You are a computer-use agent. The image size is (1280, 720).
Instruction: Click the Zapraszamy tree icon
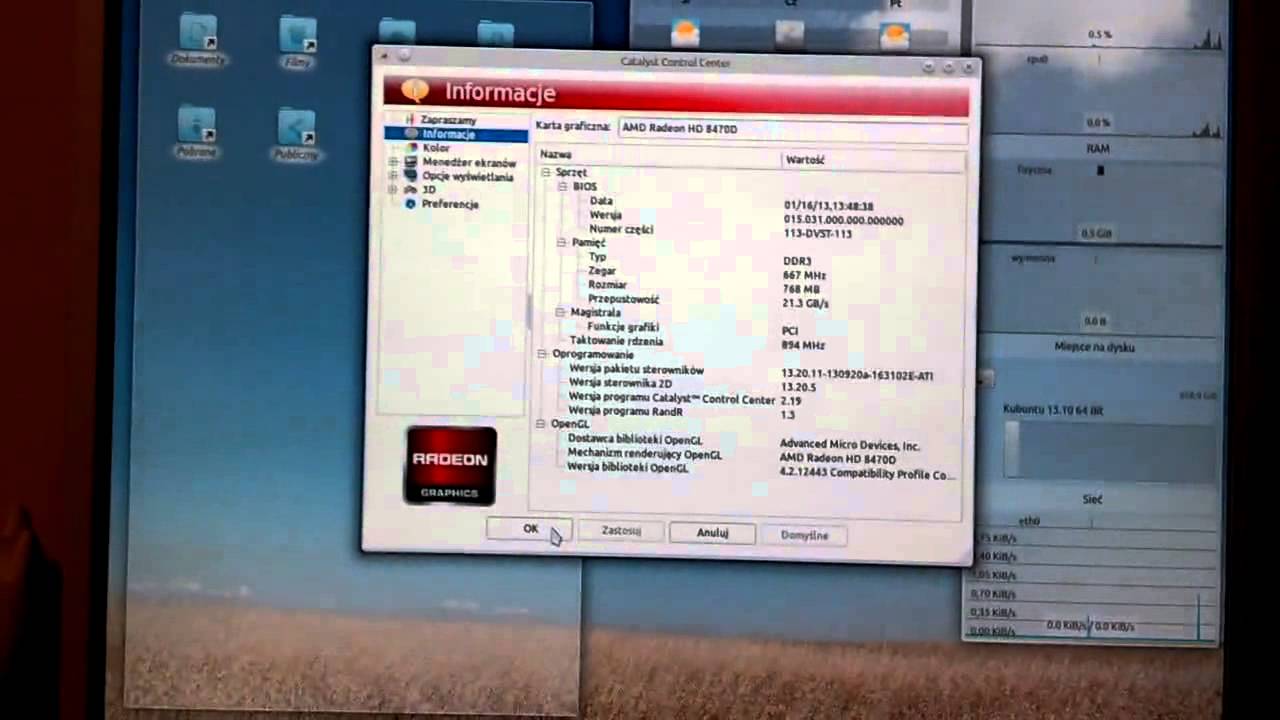(x=409, y=119)
